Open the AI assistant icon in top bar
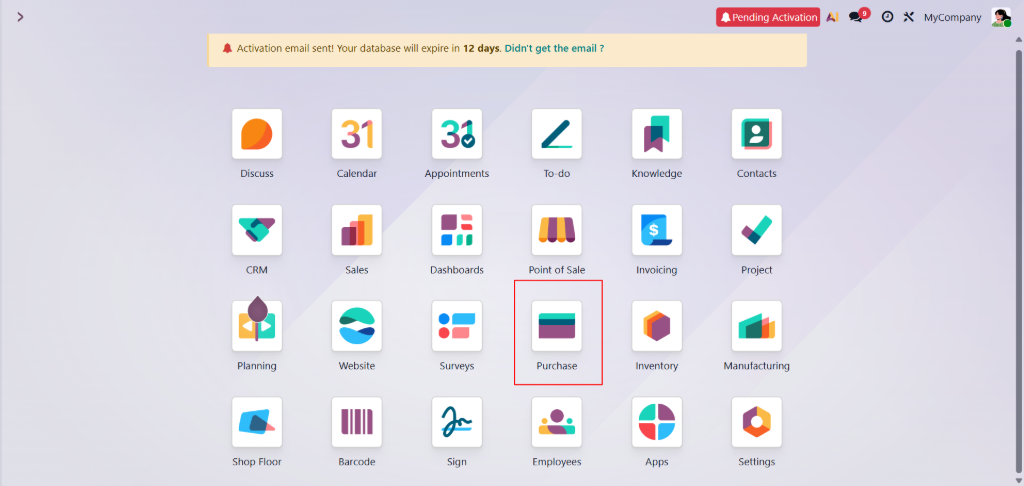1024x486 pixels. tap(832, 17)
